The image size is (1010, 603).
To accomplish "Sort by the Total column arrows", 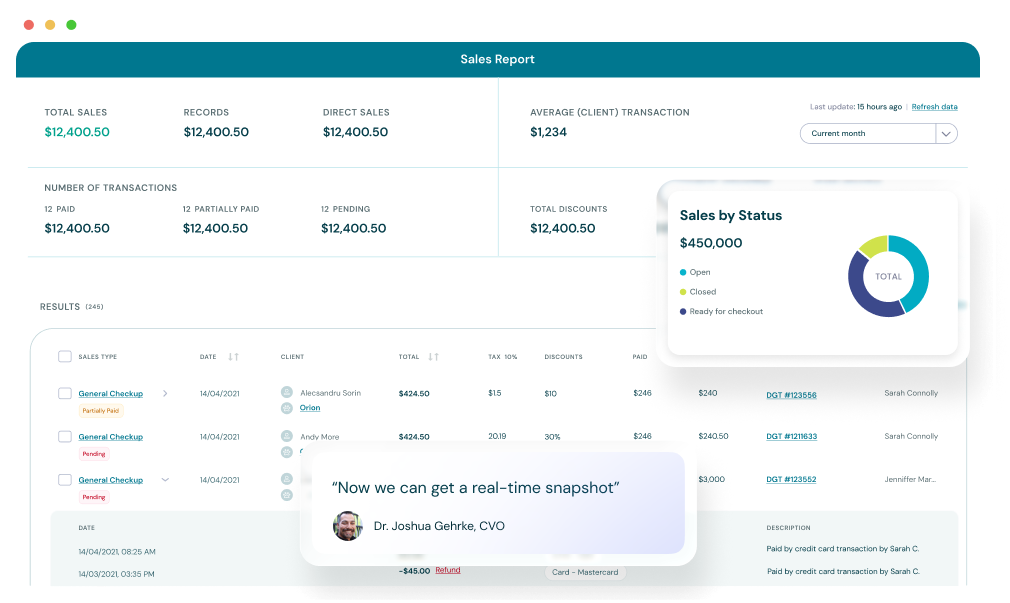I will [431, 356].
